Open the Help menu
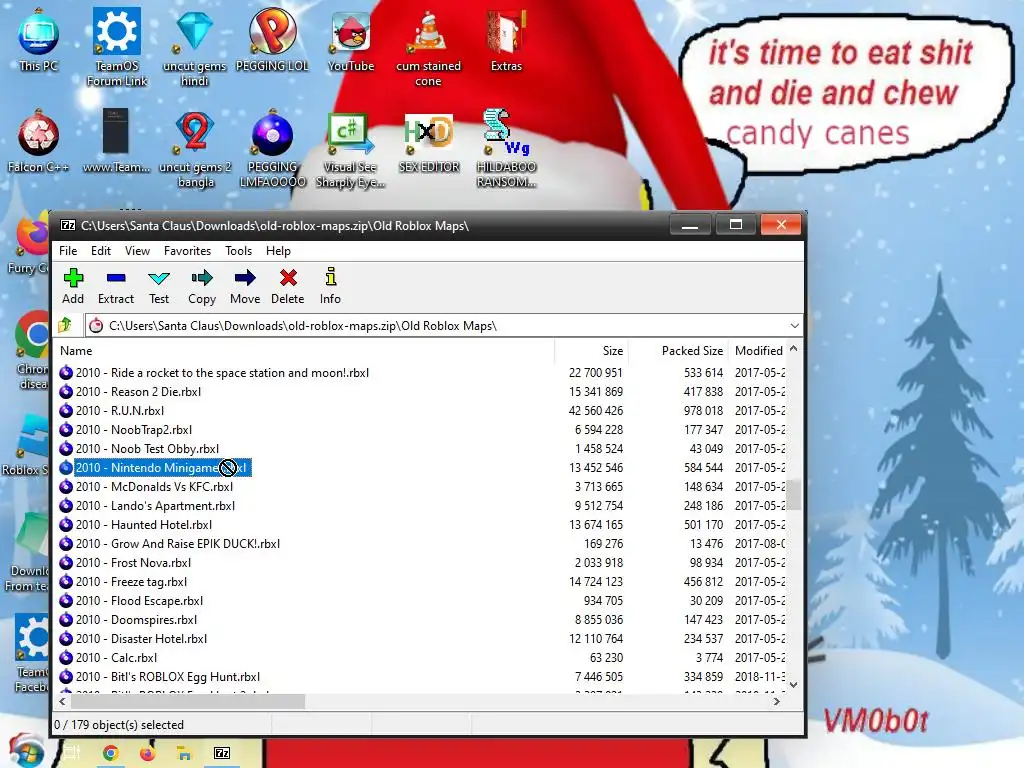The width and height of the screenshot is (1024, 768). [x=278, y=251]
